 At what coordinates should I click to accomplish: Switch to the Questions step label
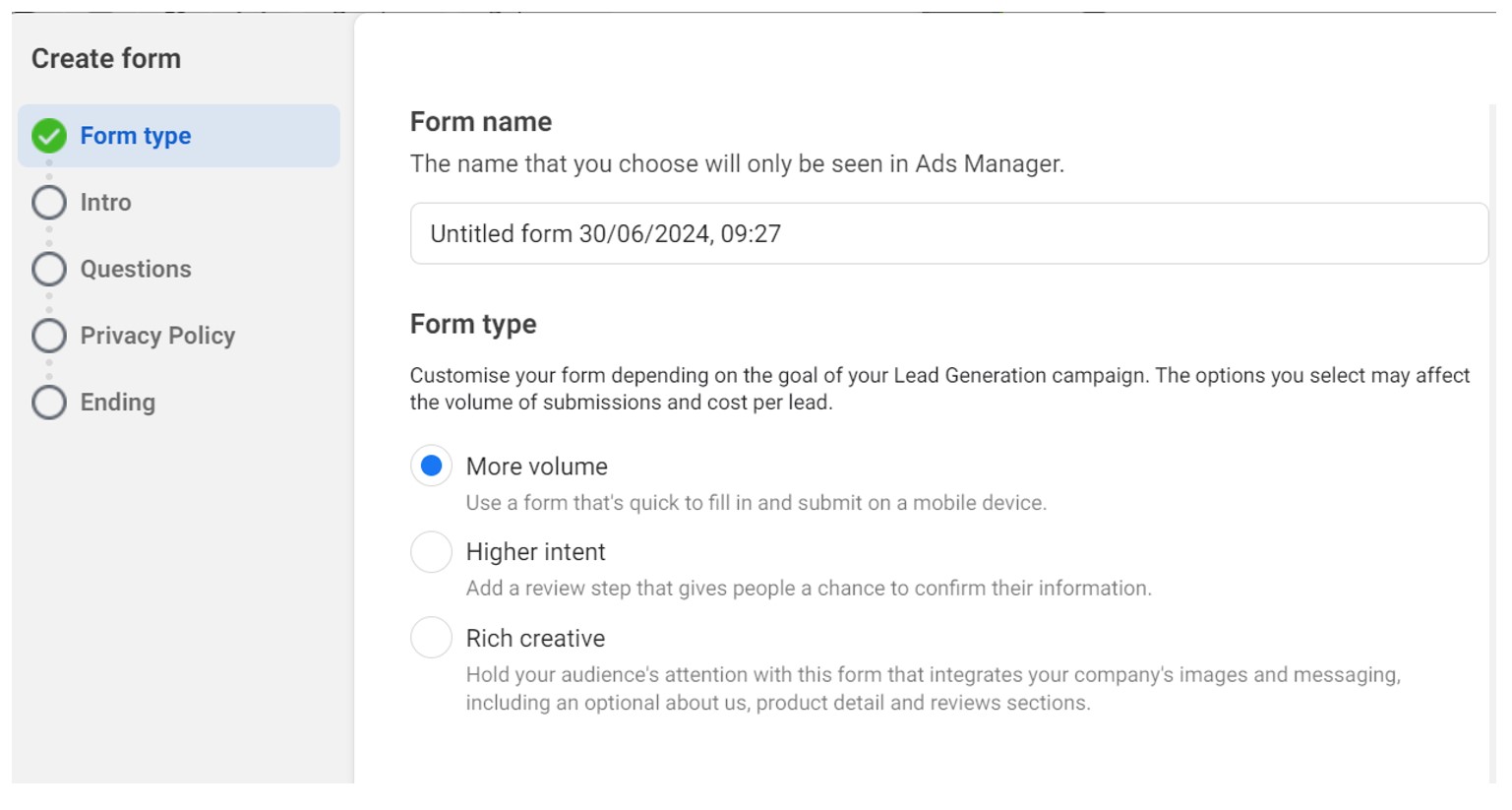tap(136, 270)
